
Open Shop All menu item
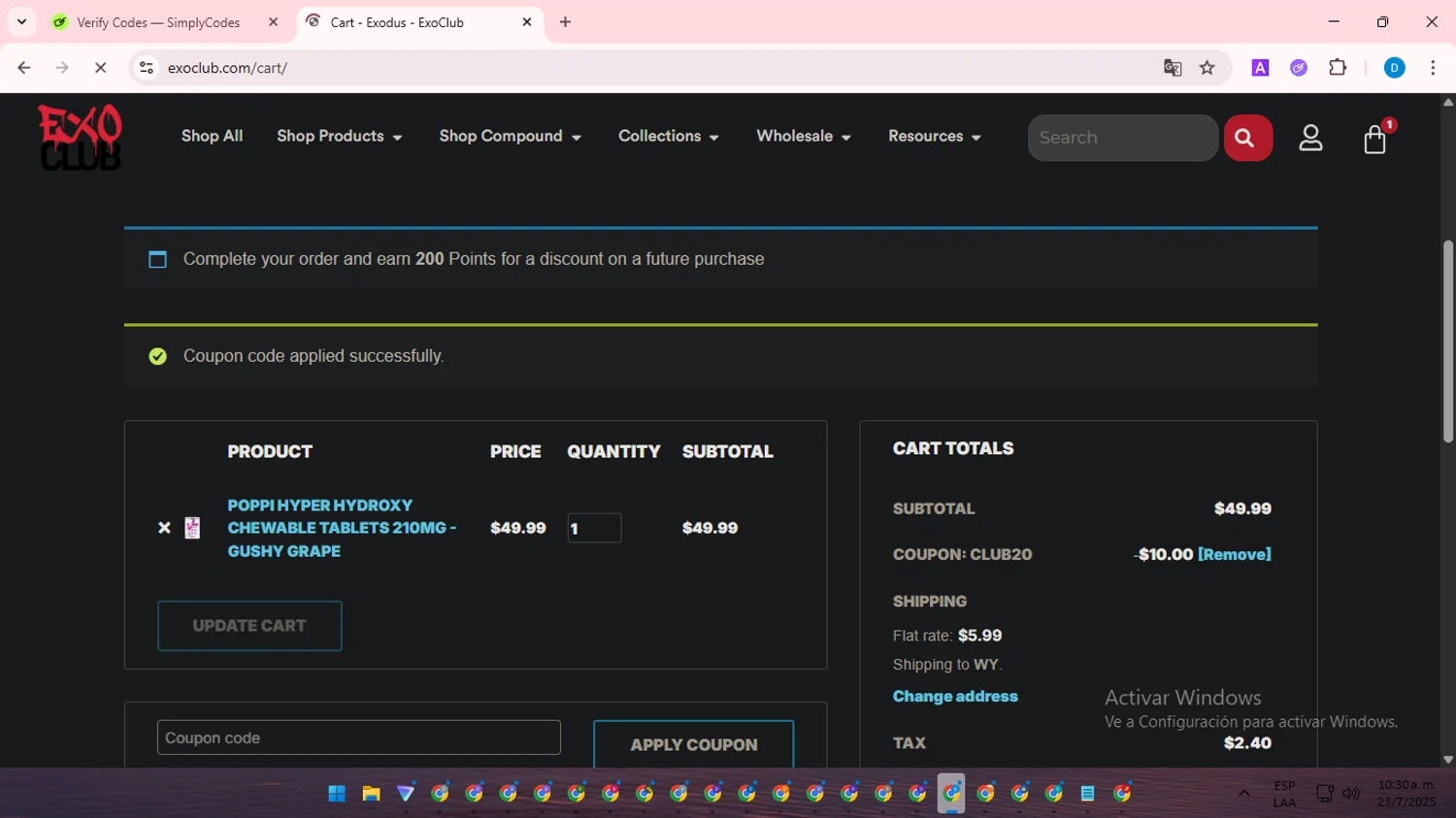[x=212, y=136]
